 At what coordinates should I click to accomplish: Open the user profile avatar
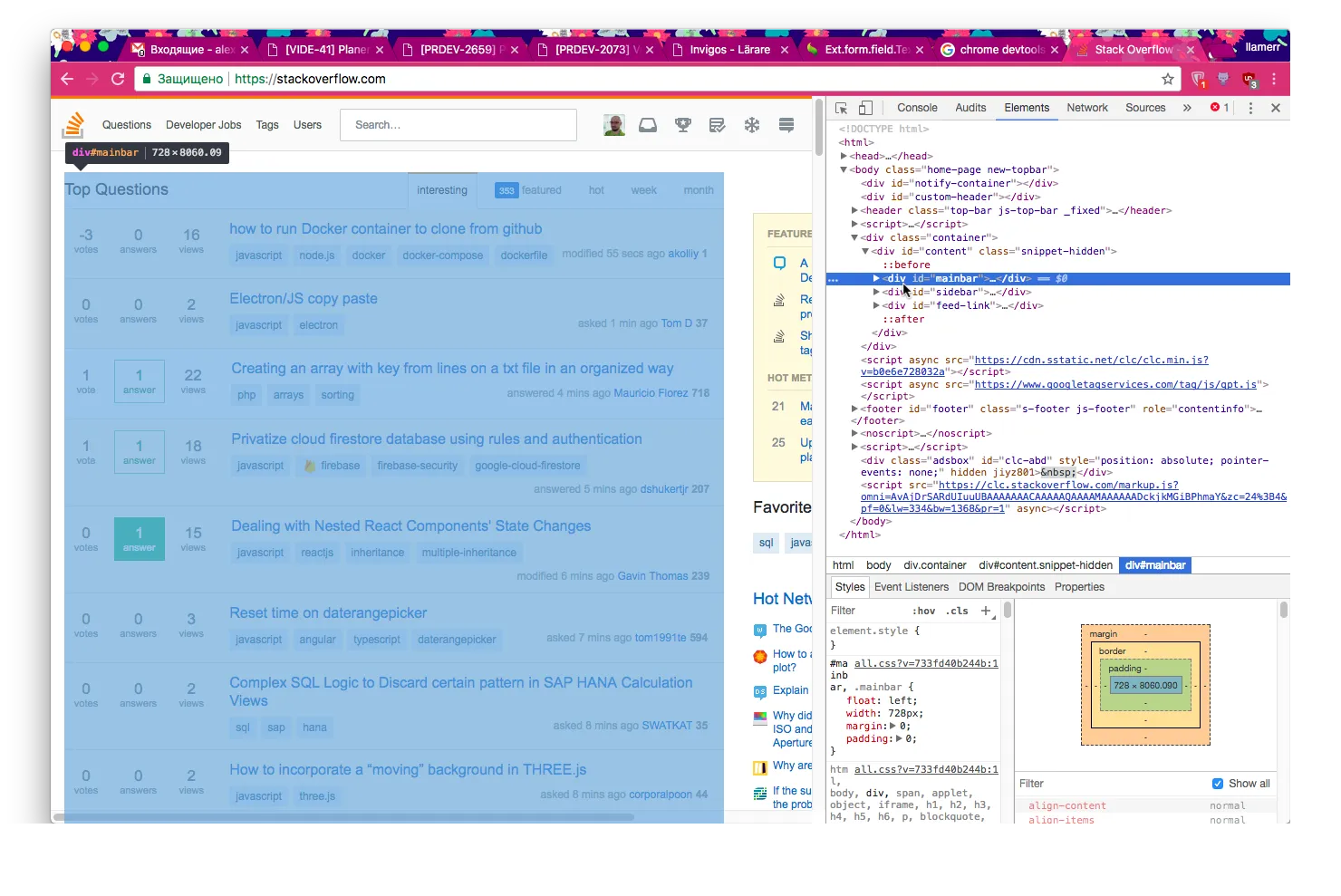(x=614, y=125)
